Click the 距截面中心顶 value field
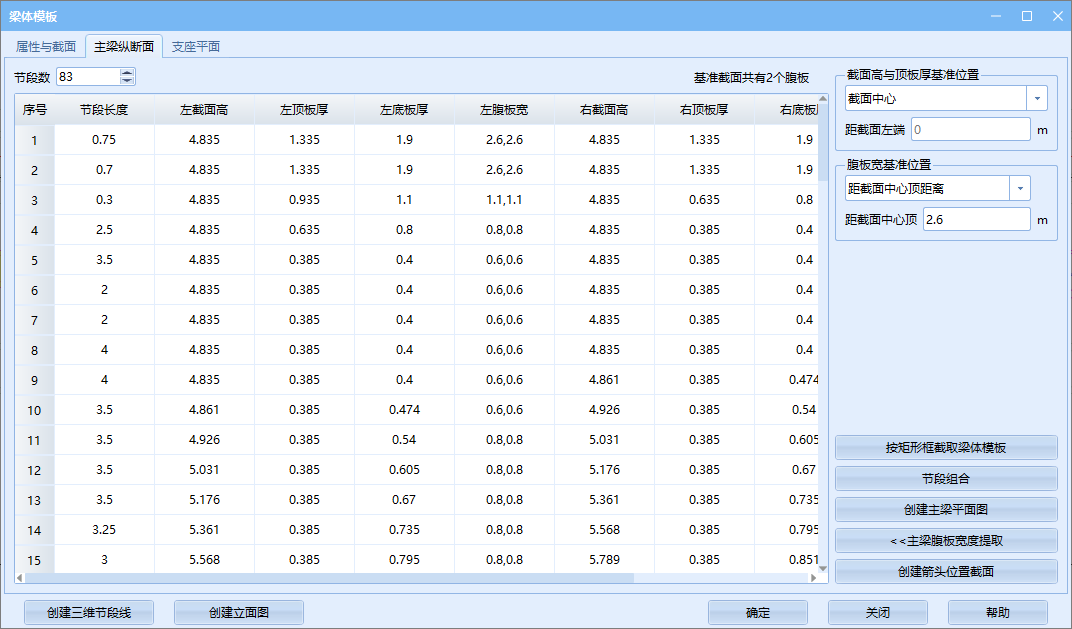 [976, 219]
